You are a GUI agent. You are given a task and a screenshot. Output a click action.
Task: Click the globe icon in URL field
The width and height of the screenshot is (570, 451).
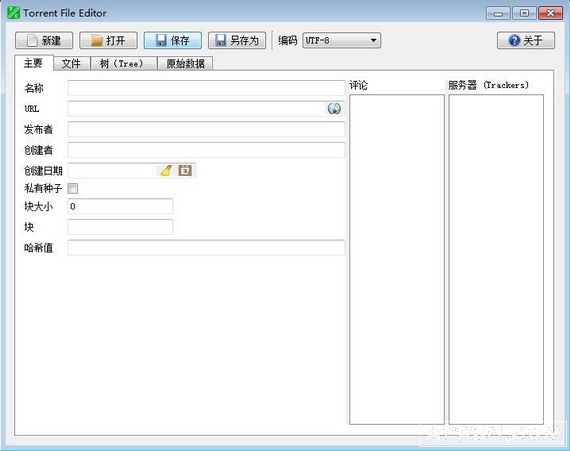334,109
